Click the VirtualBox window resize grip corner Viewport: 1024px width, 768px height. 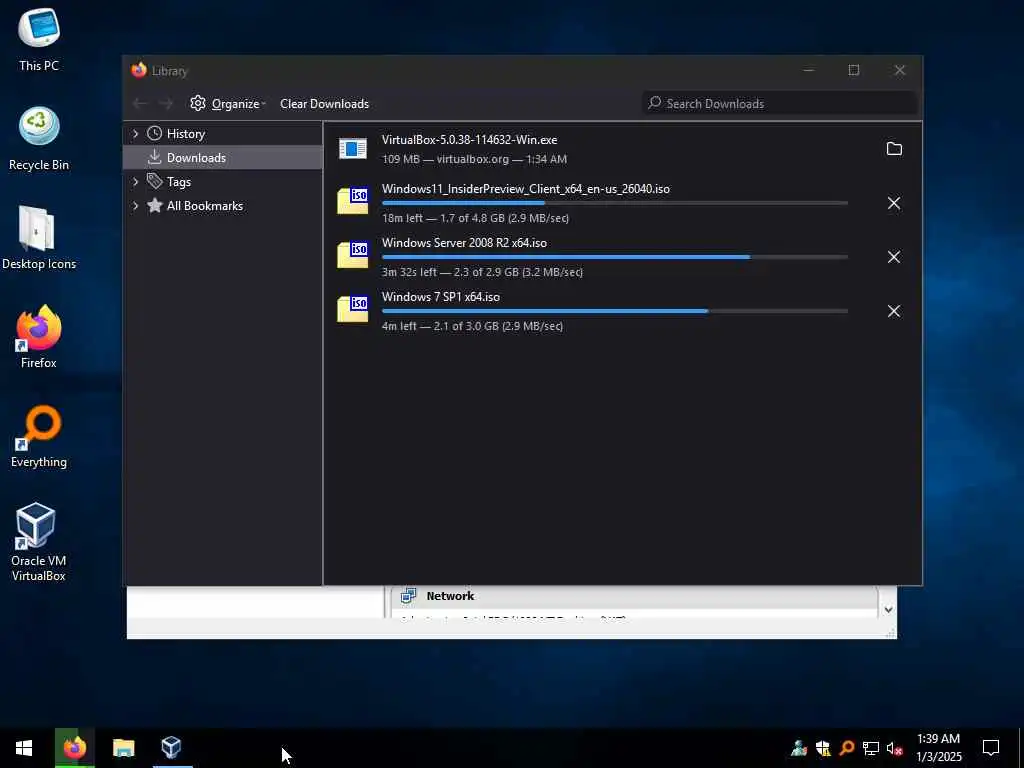click(x=891, y=633)
